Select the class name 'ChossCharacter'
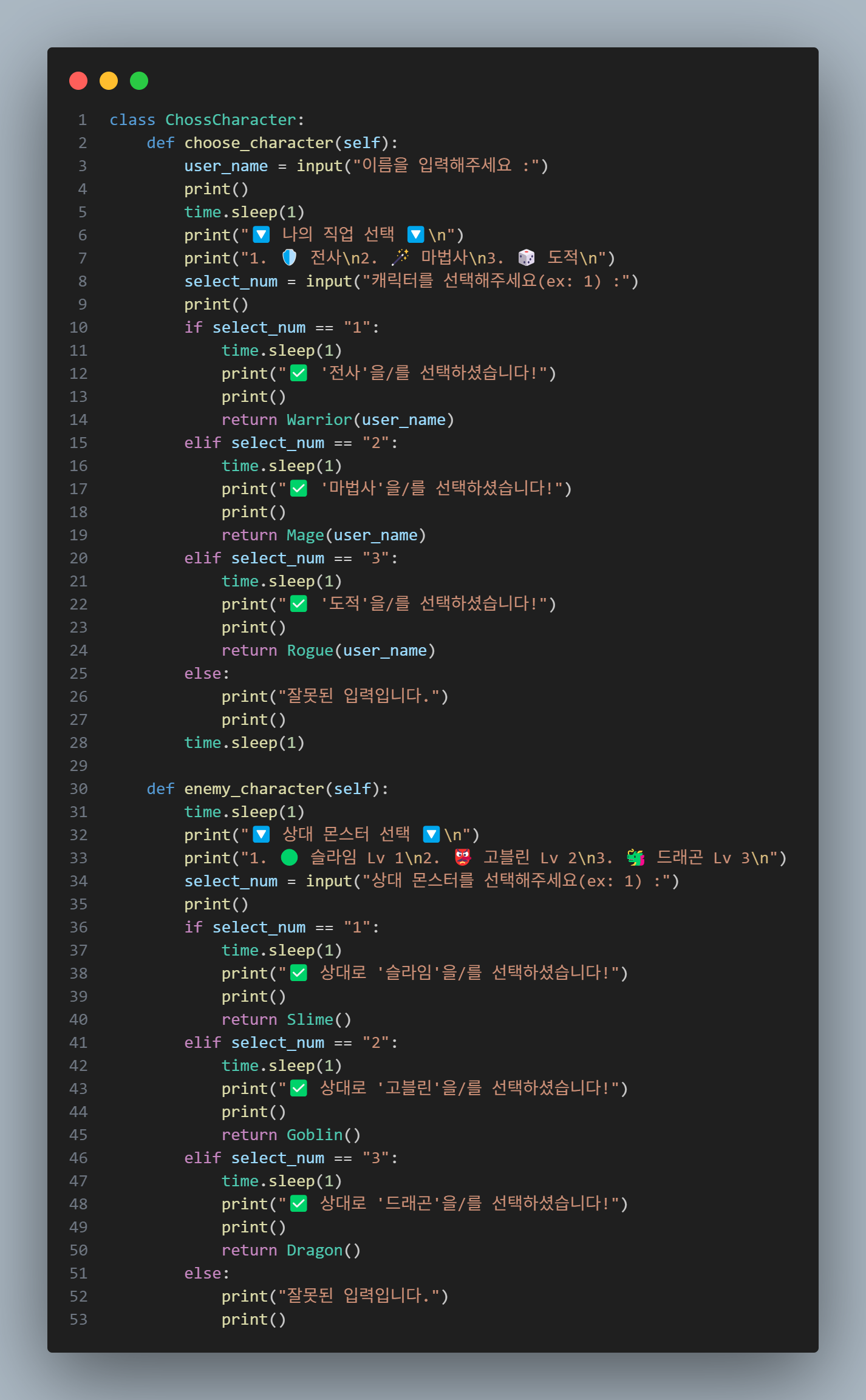This screenshot has width=866, height=1400. coord(231,120)
